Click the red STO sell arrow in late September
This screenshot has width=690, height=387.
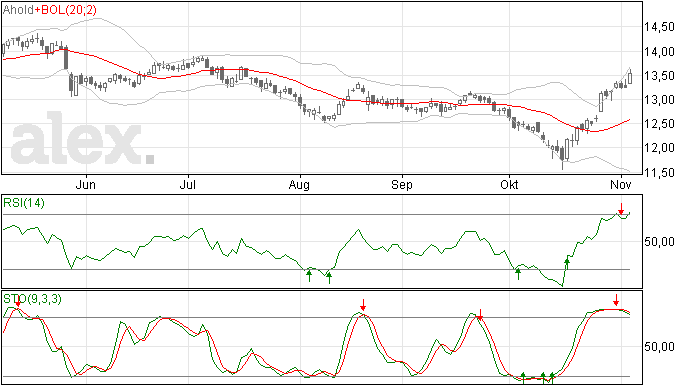480,314
